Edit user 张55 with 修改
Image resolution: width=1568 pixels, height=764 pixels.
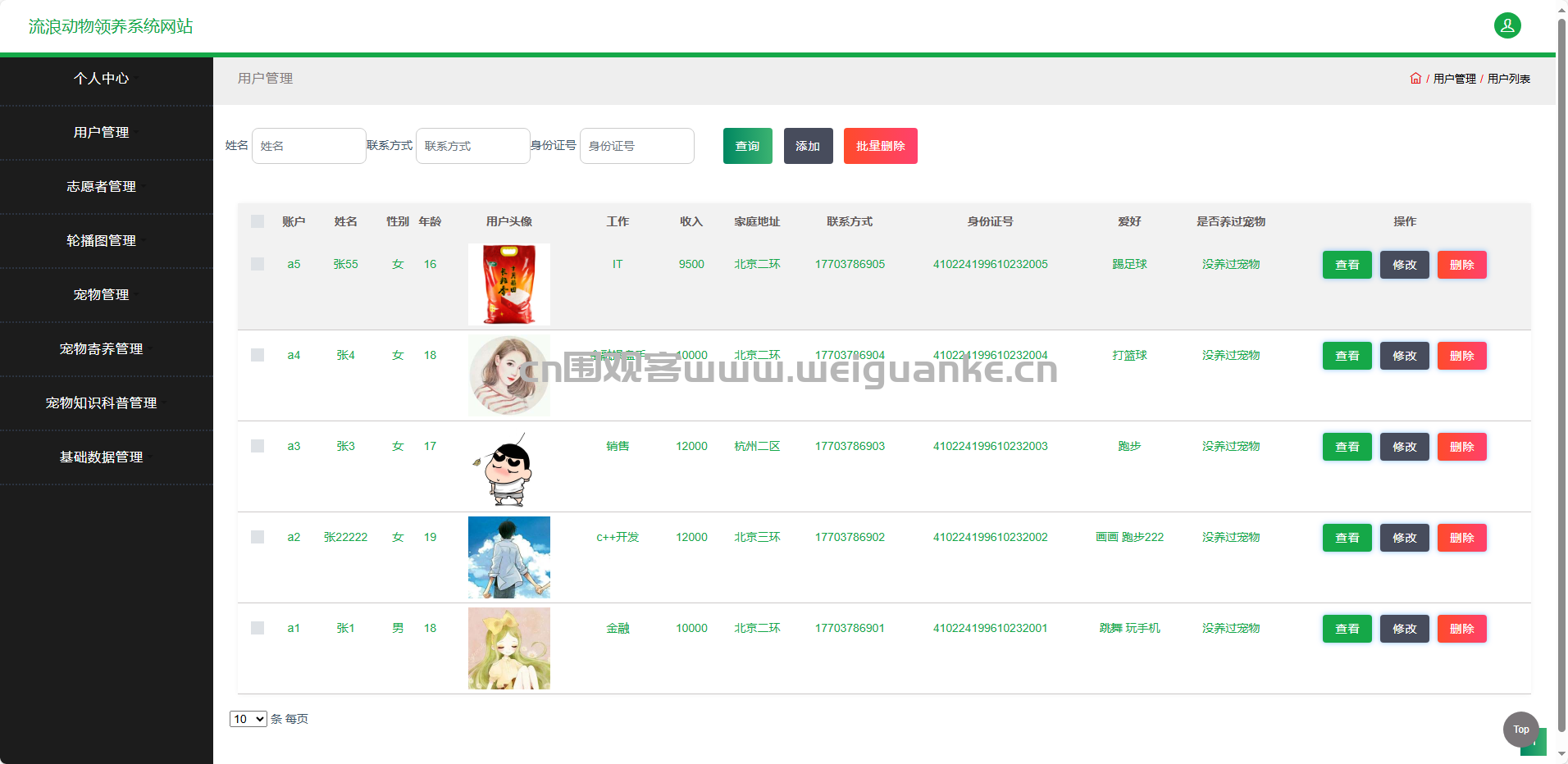[x=1405, y=265]
